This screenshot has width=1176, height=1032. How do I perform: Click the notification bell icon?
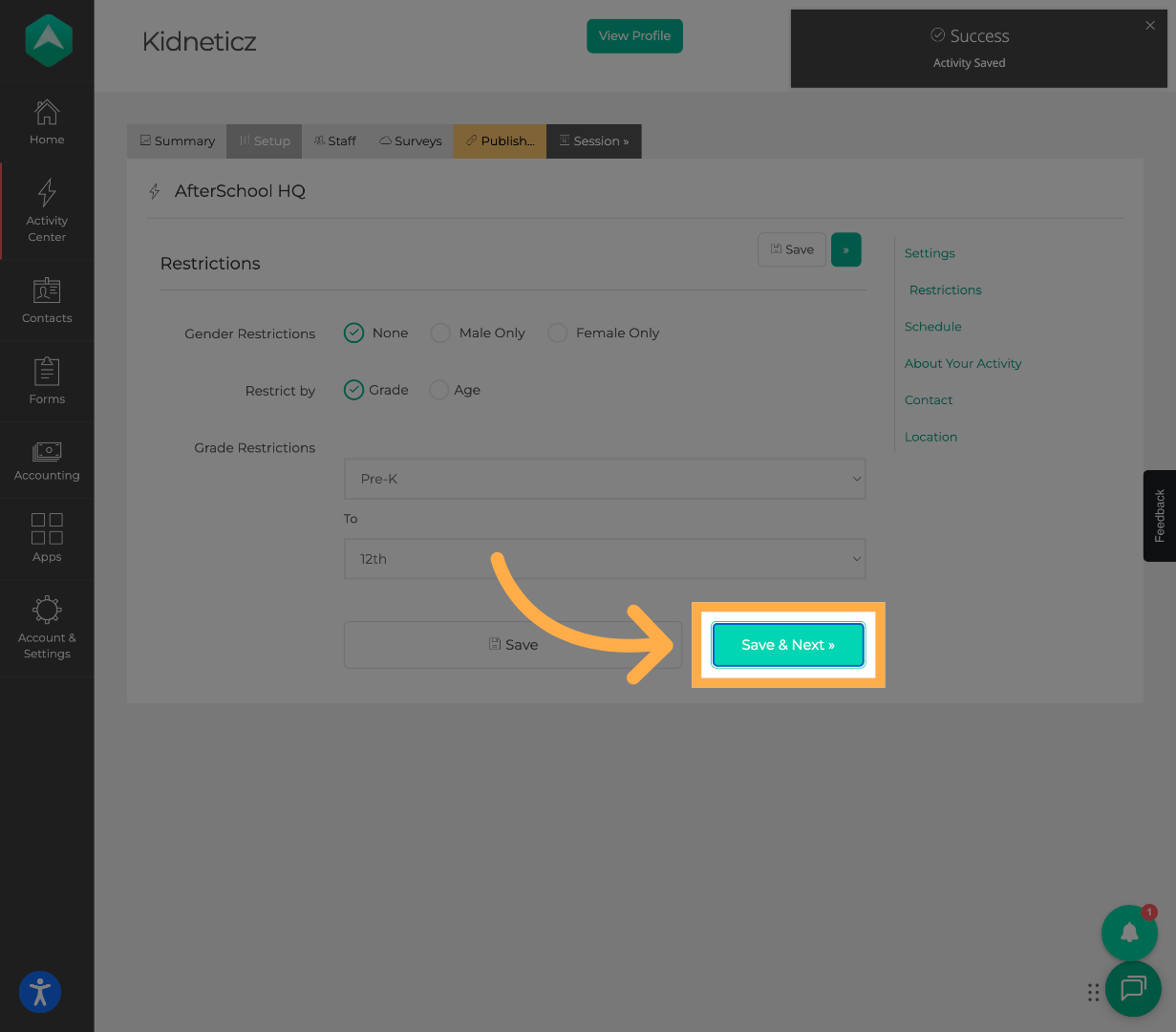pos(1129,933)
